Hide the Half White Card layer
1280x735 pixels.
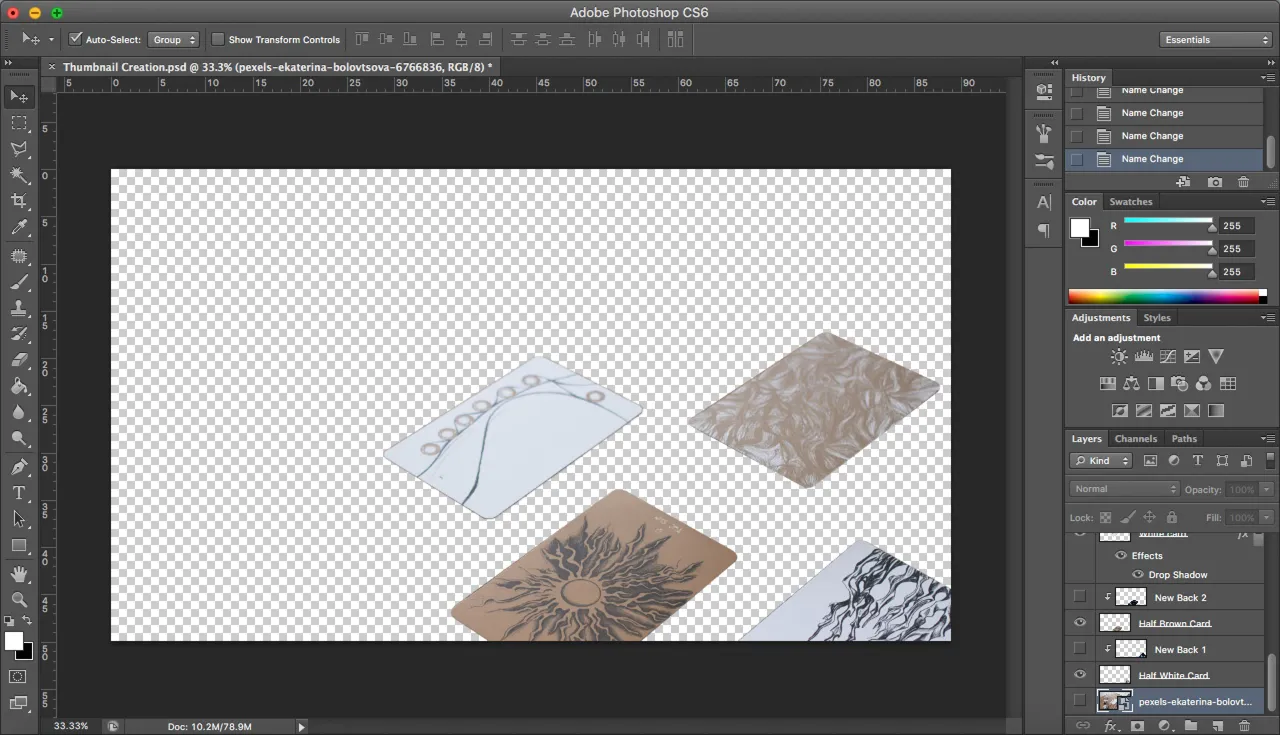pos(1079,675)
